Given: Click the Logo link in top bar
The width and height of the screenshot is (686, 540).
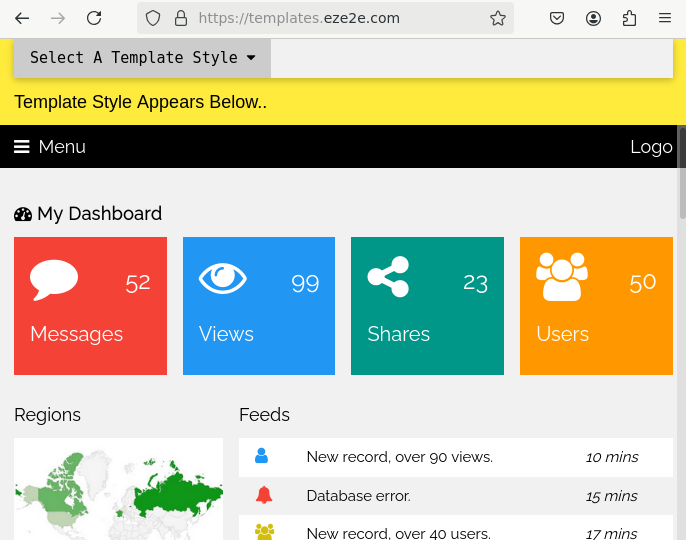Looking at the screenshot, I should [x=651, y=147].
